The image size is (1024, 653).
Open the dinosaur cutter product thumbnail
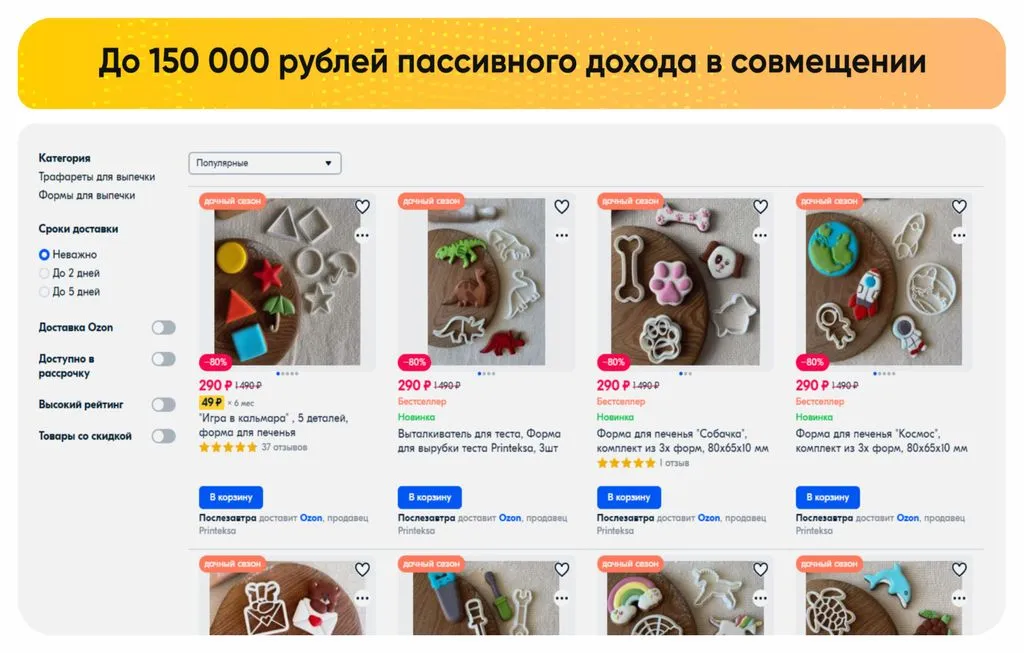coord(486,281)
